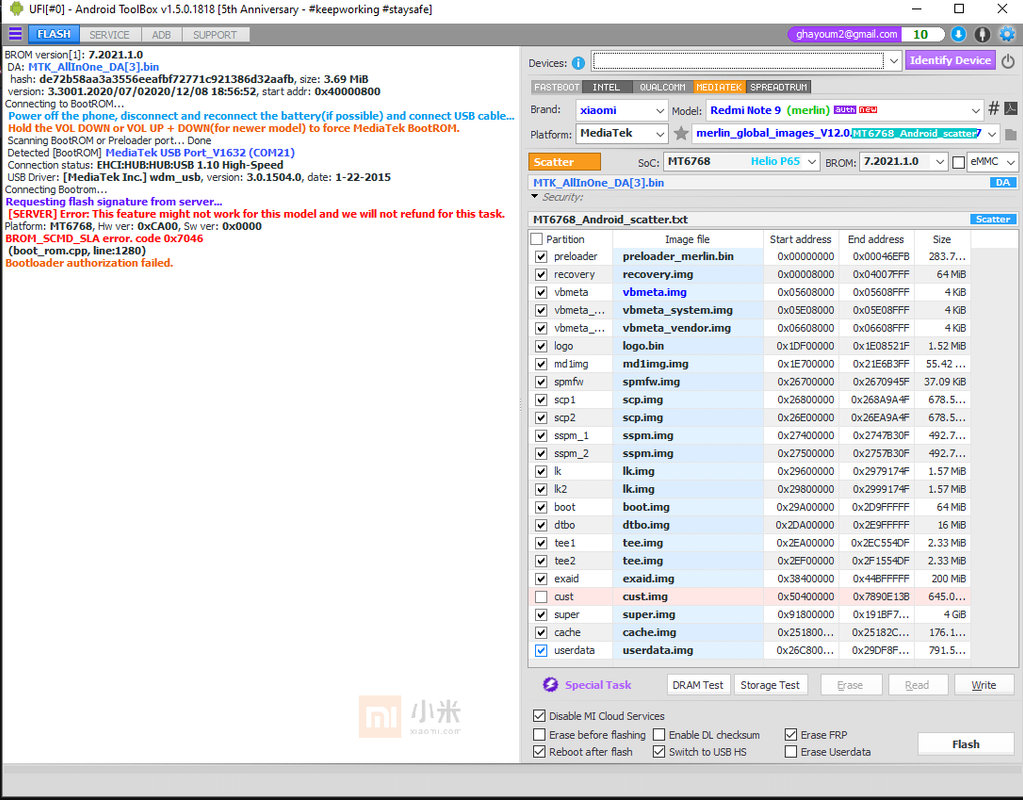
Task: Open the Platform MediaTek dropdown
Action: click(660, 134)
